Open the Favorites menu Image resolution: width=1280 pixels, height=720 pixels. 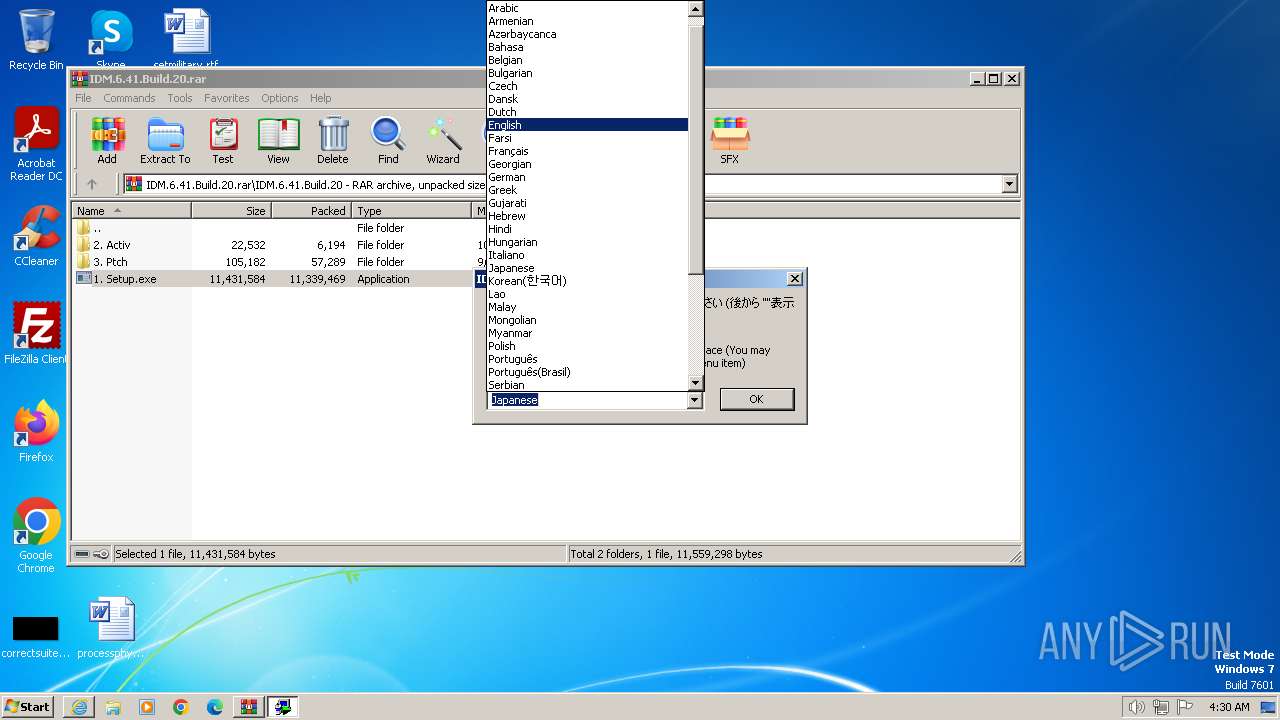click(227, 98)
